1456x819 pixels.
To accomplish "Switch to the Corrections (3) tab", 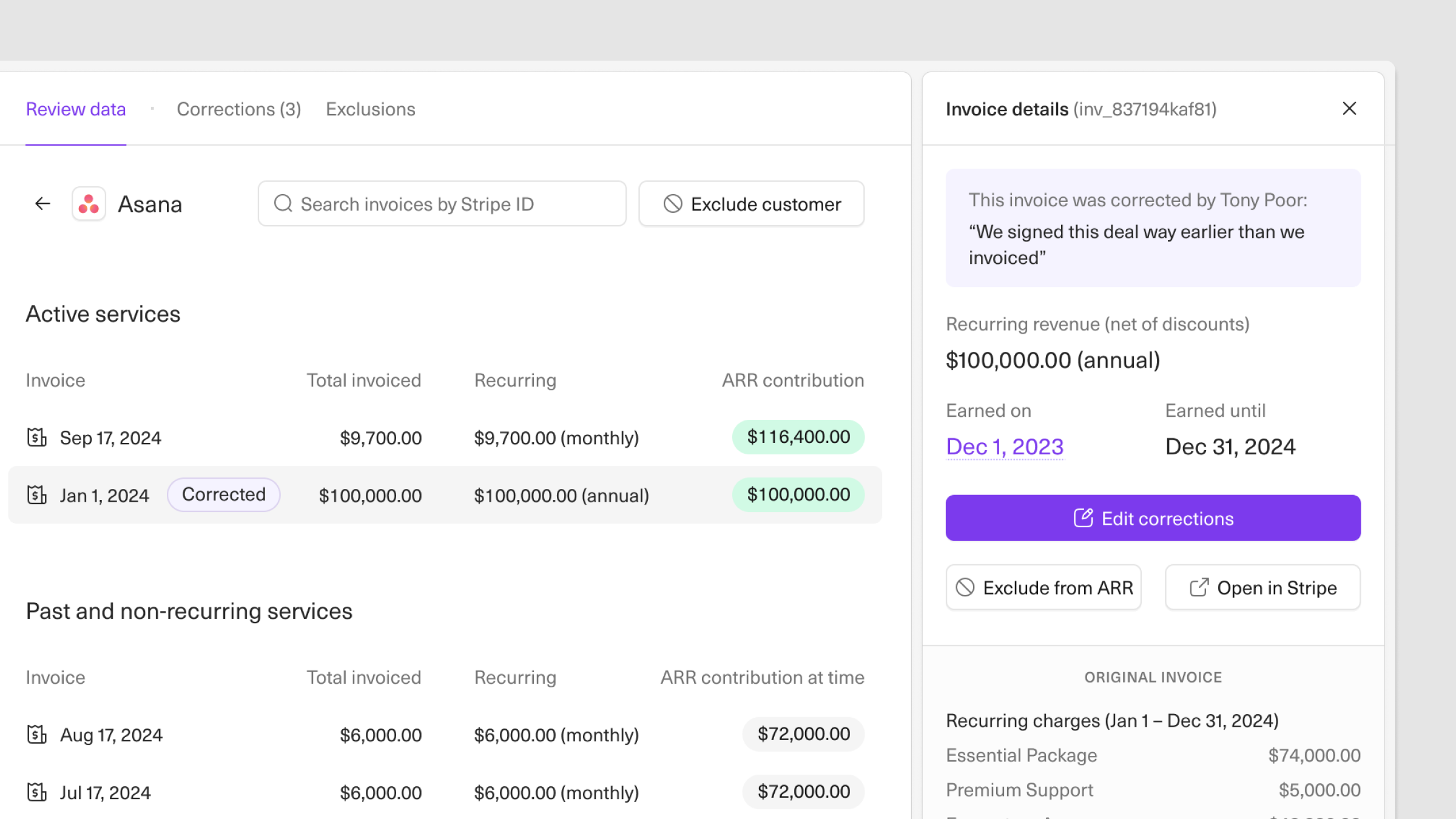I will pyautogui.click(x=238, y=109).
